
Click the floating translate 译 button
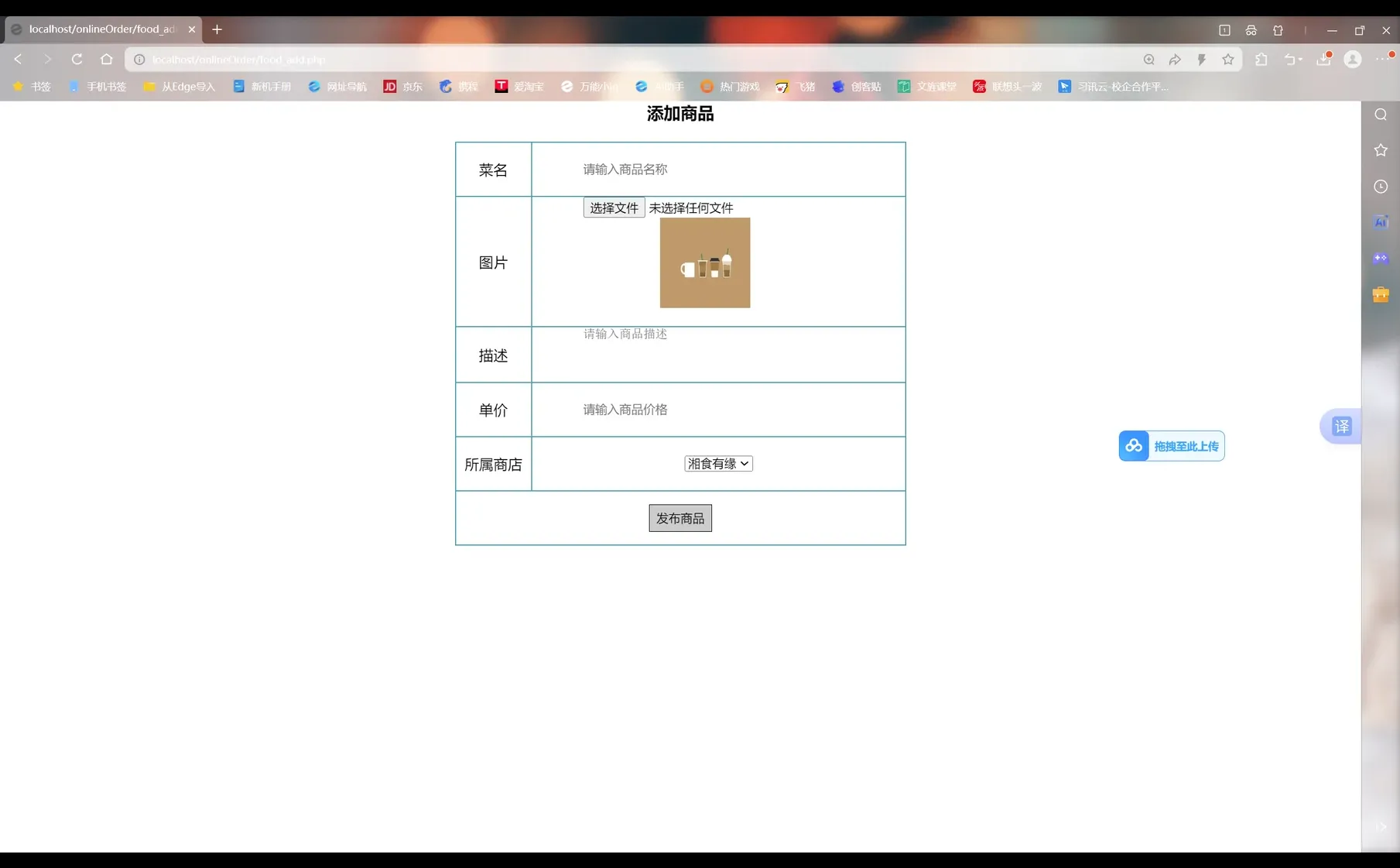(x=1340, y=426)
